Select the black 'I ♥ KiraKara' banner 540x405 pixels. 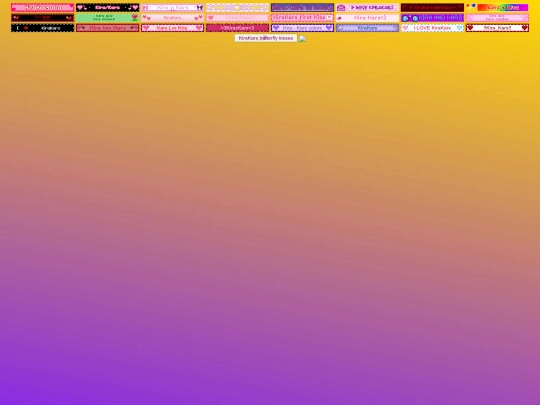[42, 28]
